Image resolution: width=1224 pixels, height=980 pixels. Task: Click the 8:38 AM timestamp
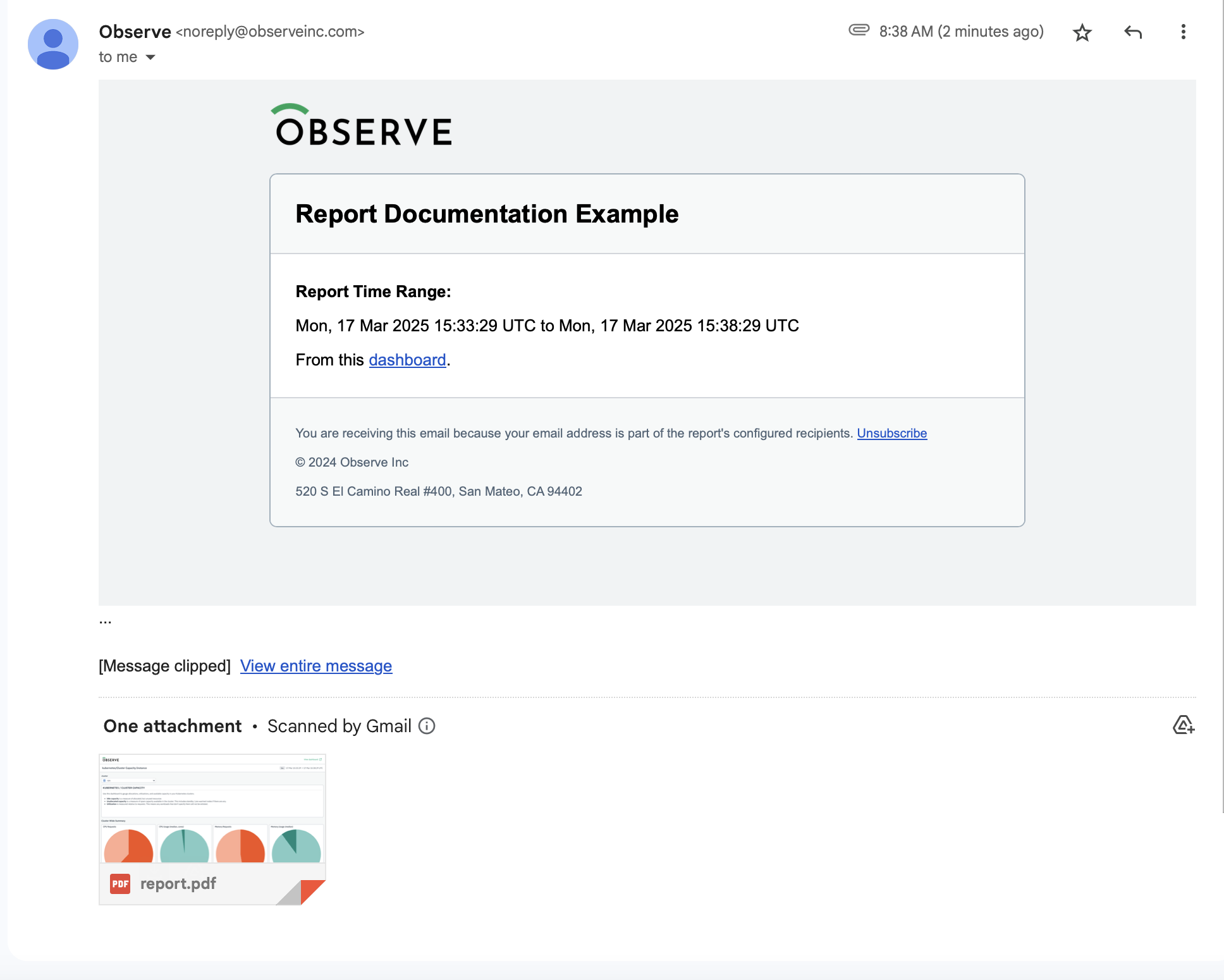961,32
